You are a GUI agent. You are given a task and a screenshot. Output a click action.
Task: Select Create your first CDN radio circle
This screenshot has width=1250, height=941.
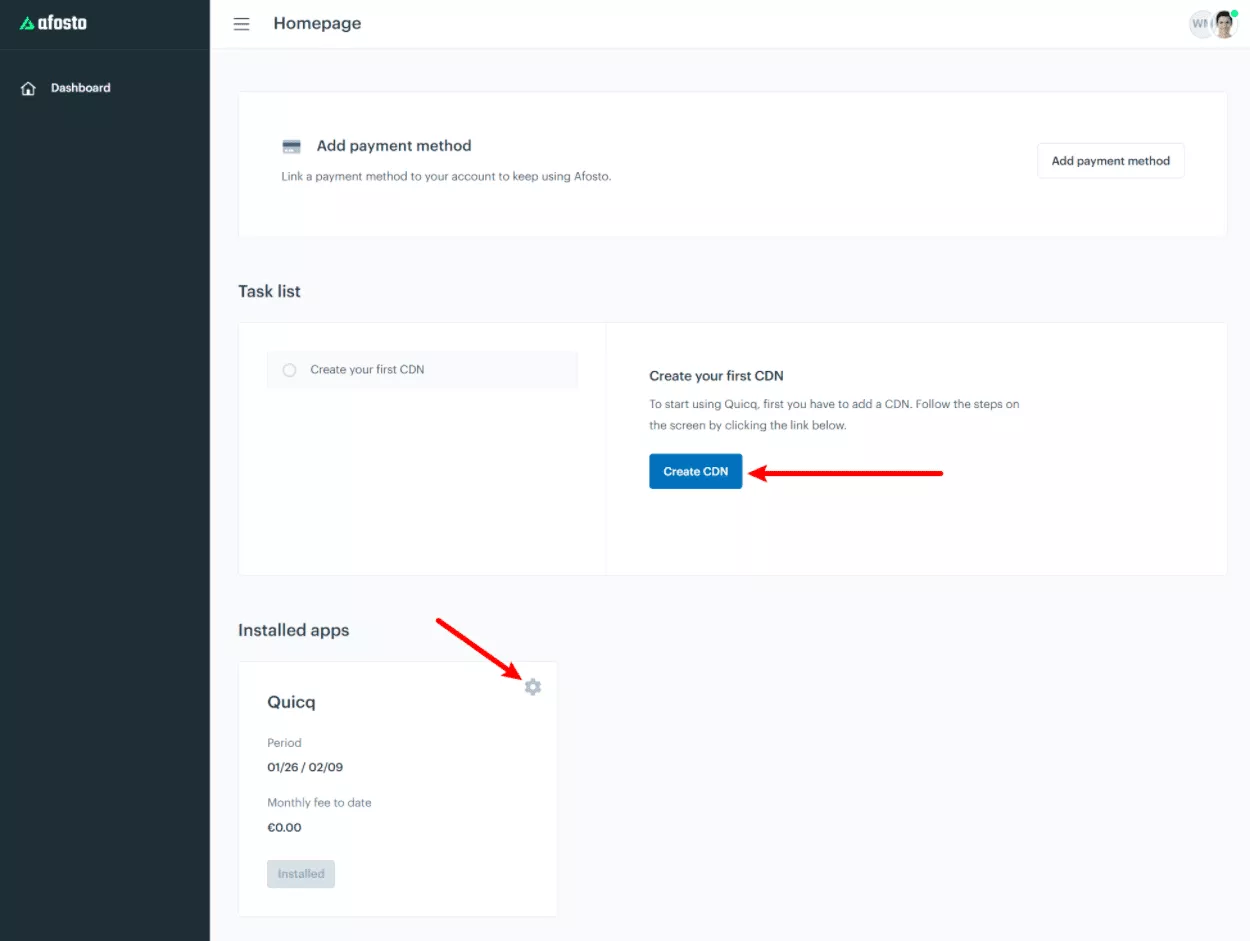(x=290, y=370)
